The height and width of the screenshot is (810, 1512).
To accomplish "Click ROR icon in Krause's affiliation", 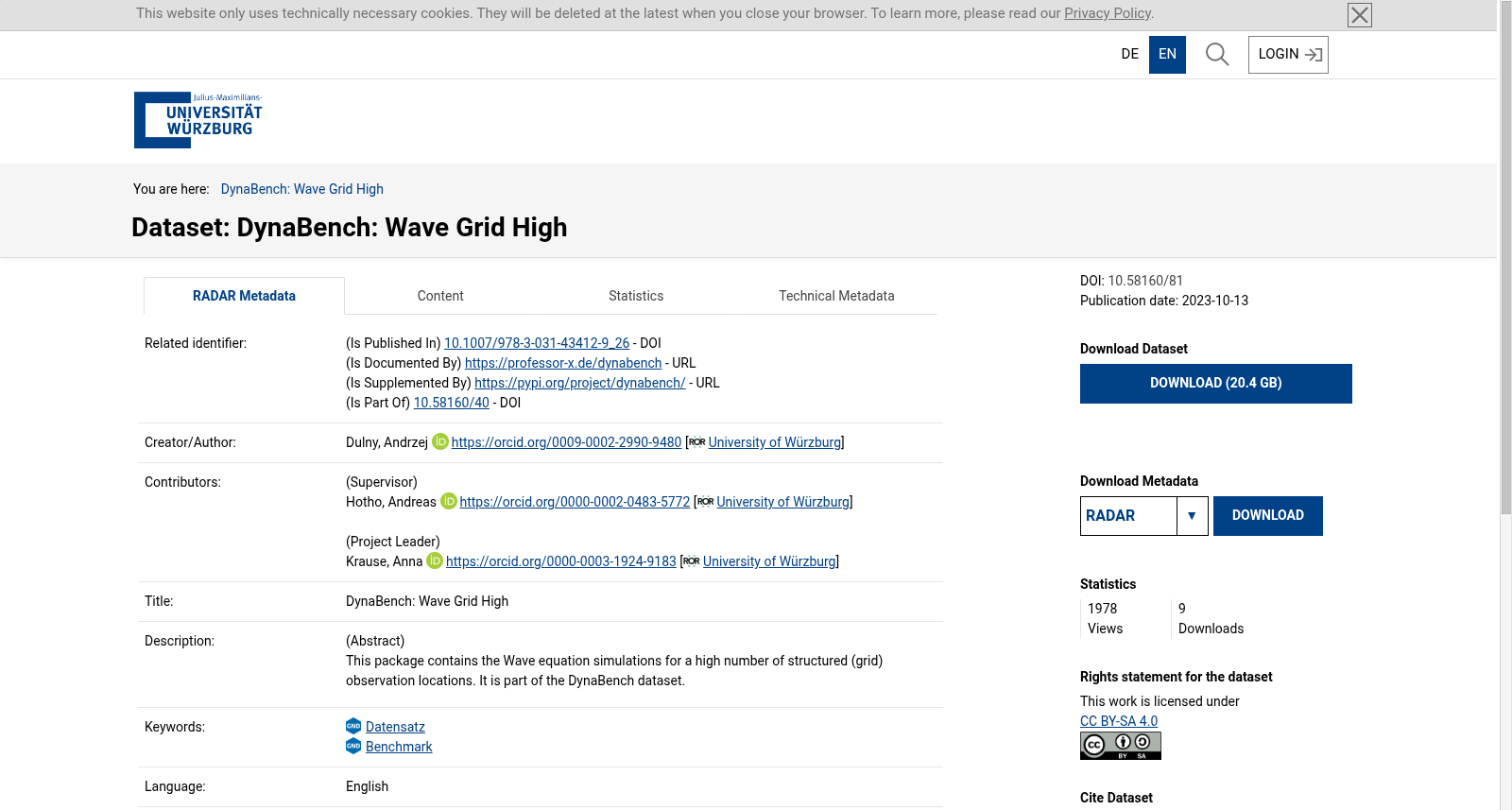I will coord(692,561).
